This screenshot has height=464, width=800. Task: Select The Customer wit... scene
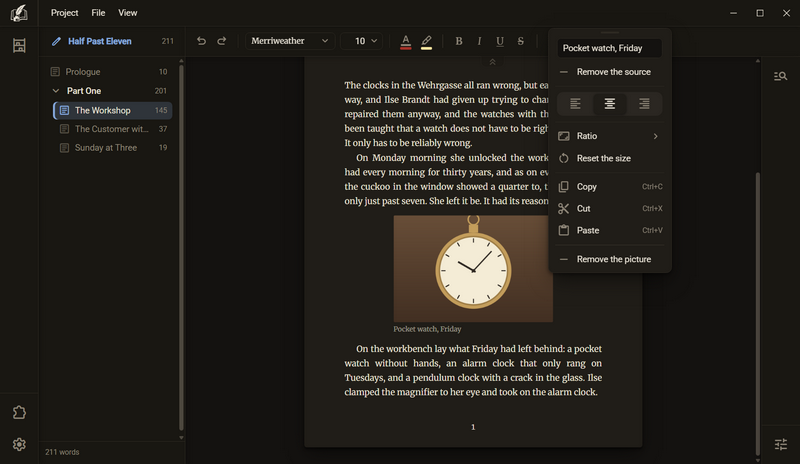[113, 129]
